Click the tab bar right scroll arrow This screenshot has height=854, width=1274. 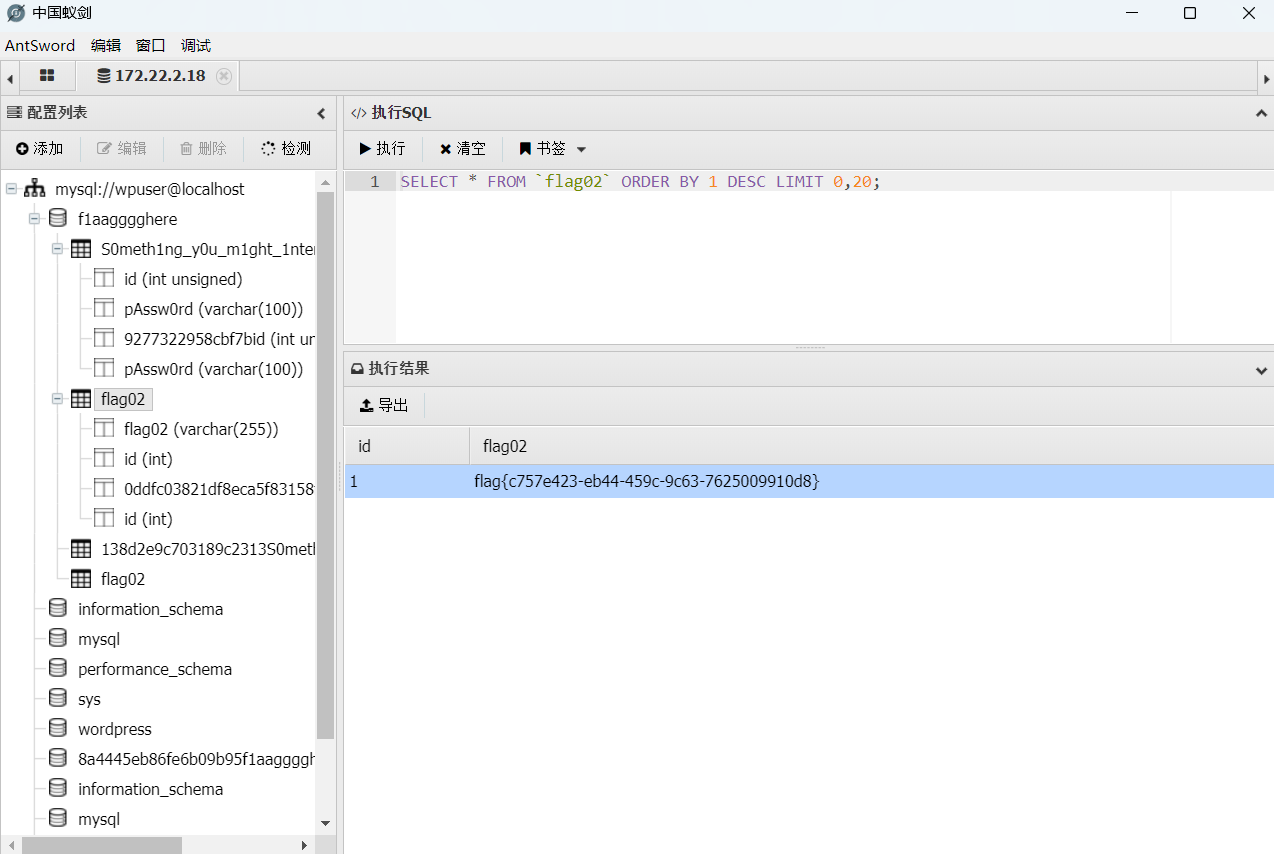(x=1266, y=78)
